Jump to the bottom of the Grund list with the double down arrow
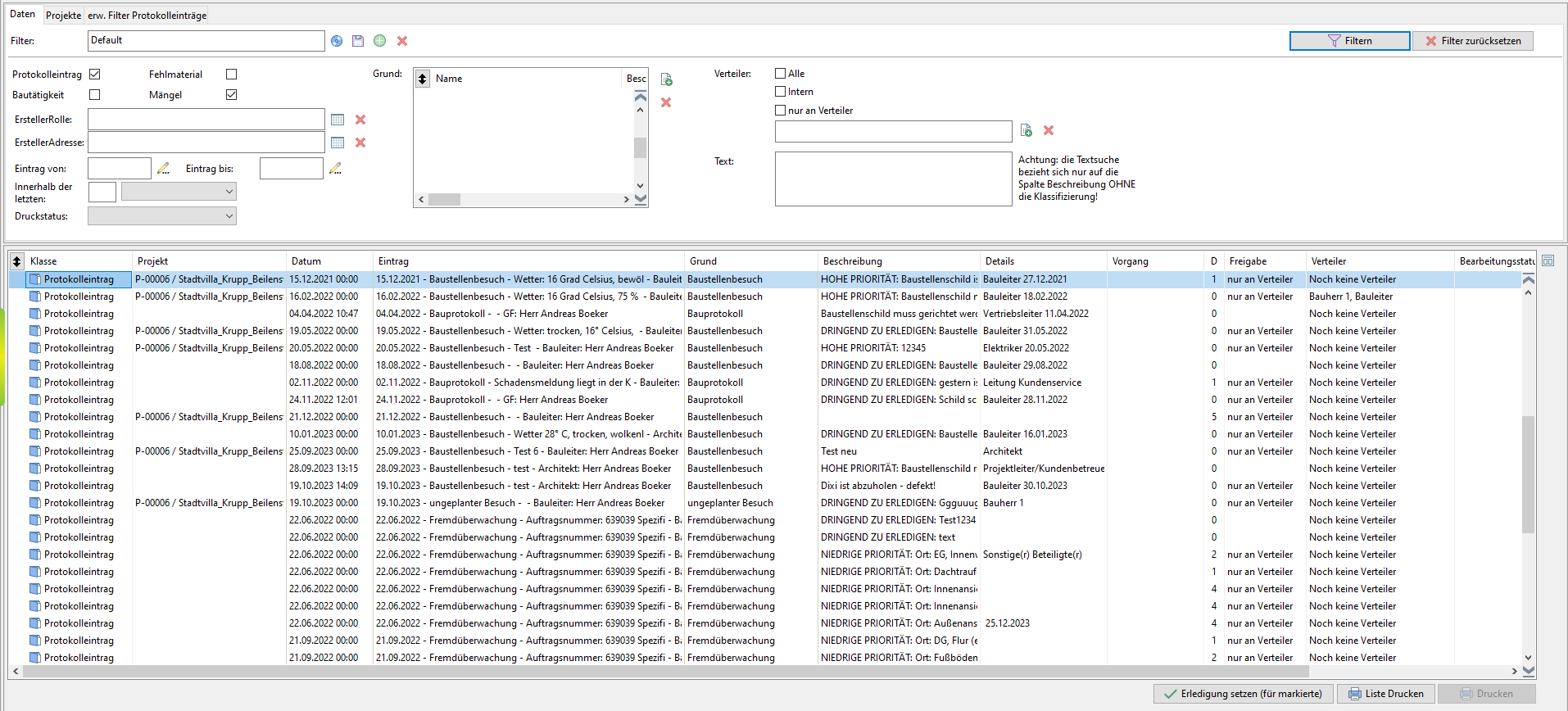Viewport: 1568px width, 711px height. coord(641,199)
